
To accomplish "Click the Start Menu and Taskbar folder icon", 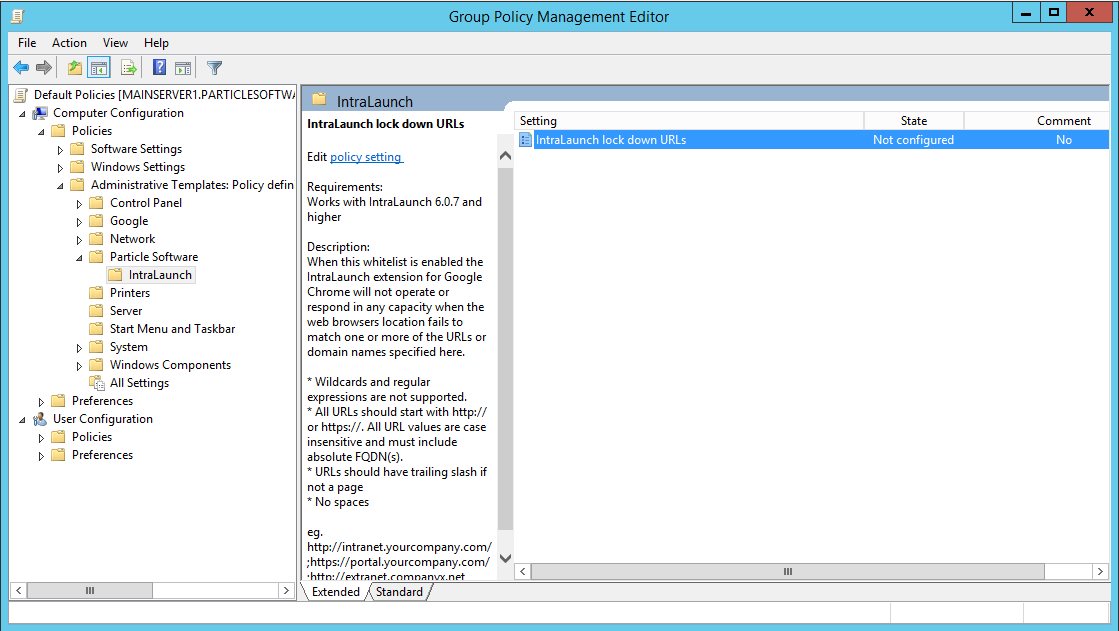I will (96, 328).
